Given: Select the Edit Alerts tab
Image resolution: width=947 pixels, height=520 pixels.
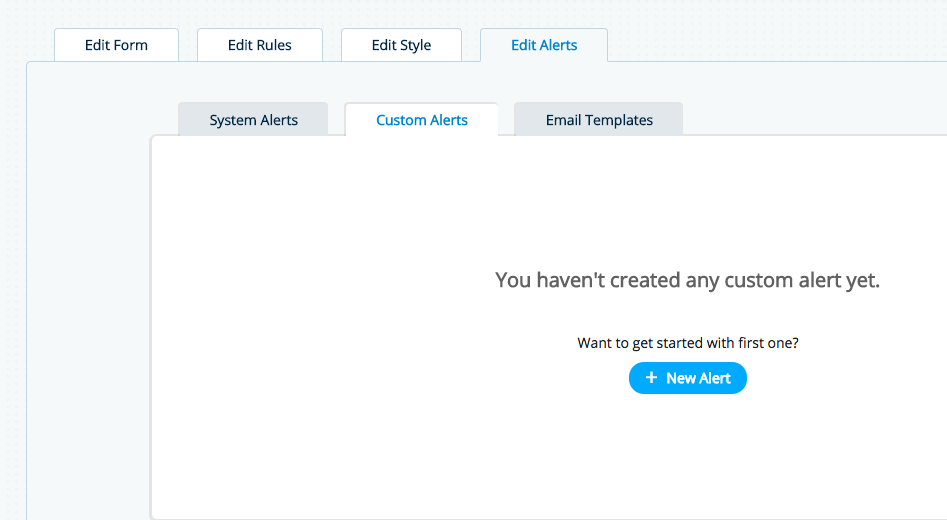Looking at the screenshot, I should pos(544,45).
